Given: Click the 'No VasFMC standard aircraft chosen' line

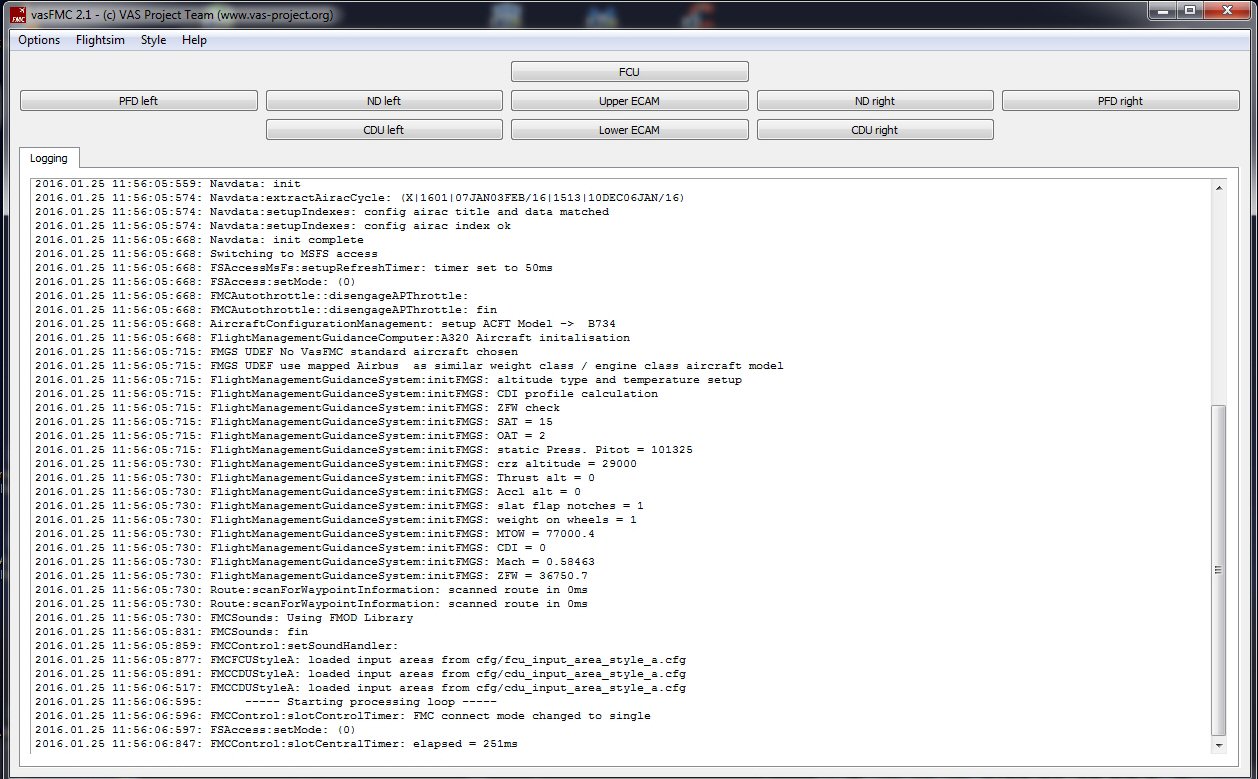Looking at the screenshot, I should [x=276, y=352].
